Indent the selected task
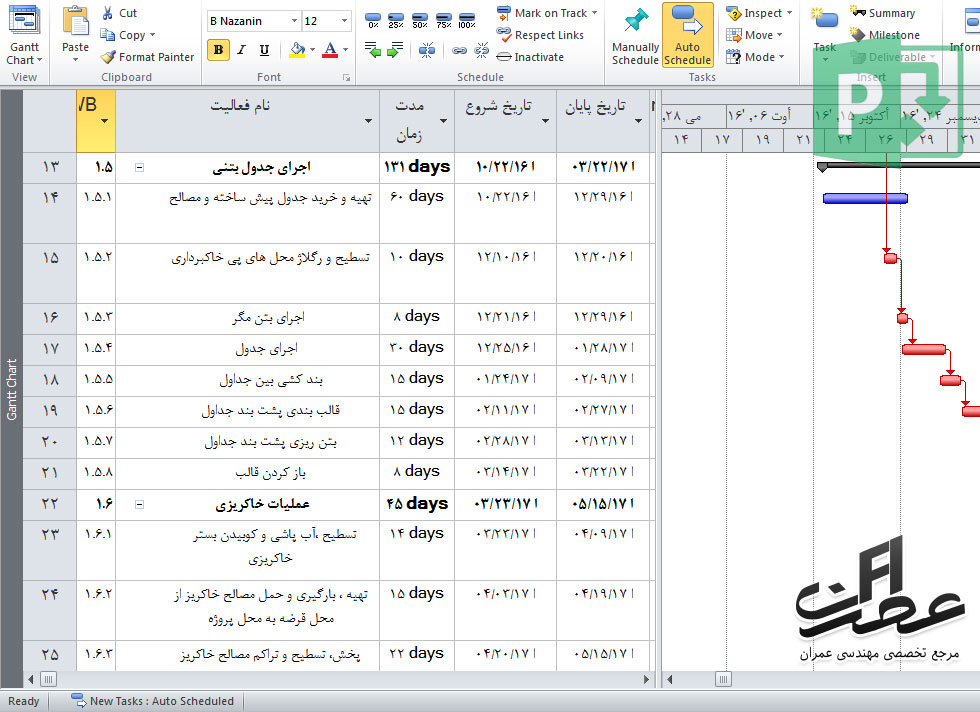 click(x=395, y=50)
